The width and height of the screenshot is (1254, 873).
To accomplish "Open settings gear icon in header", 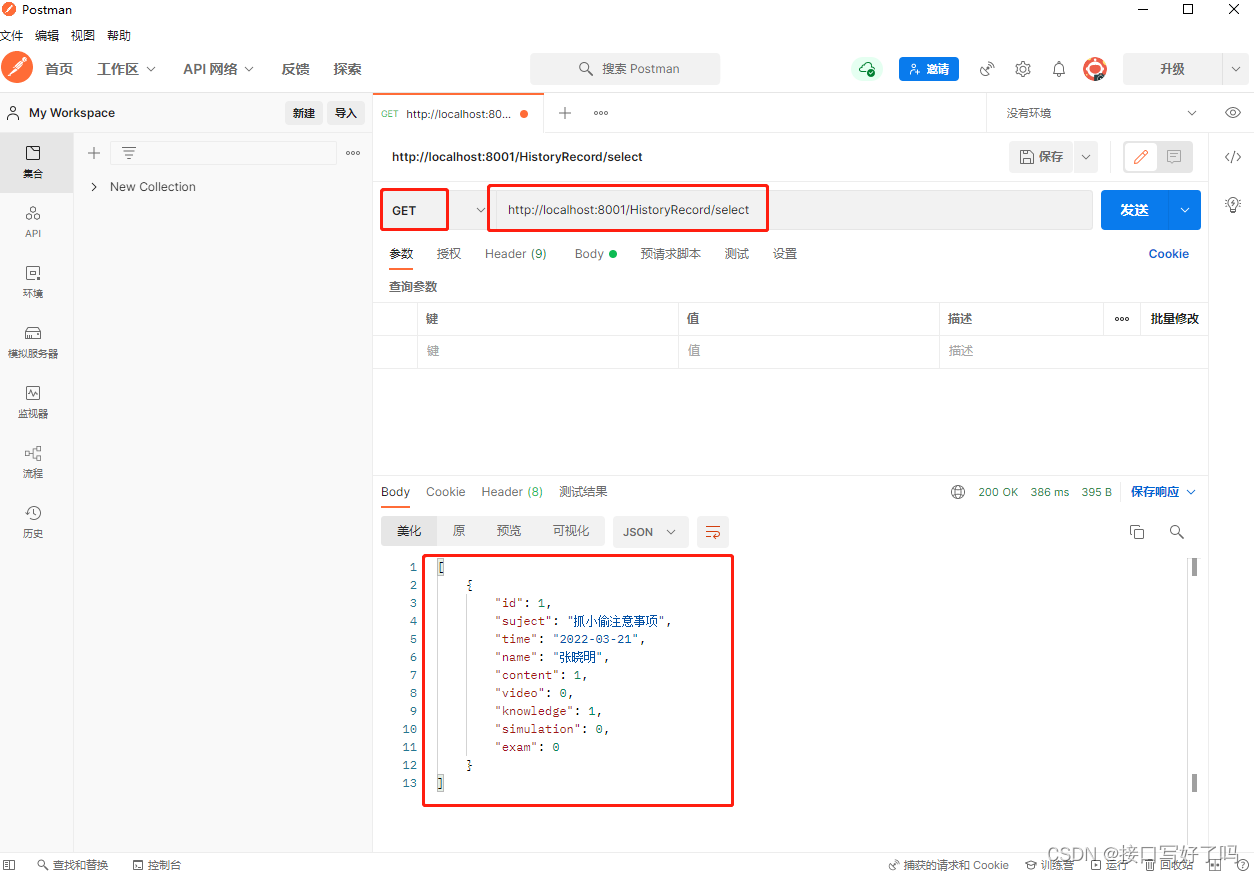I will pyautogui.click(x=1023, y=69).
